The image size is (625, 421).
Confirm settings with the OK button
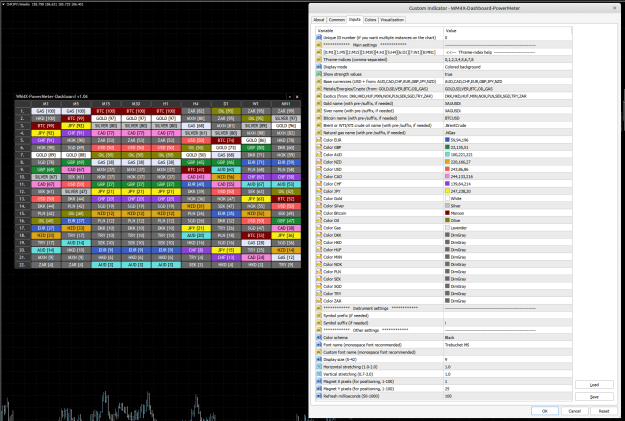pyautogui.click(x=544, y=411)
